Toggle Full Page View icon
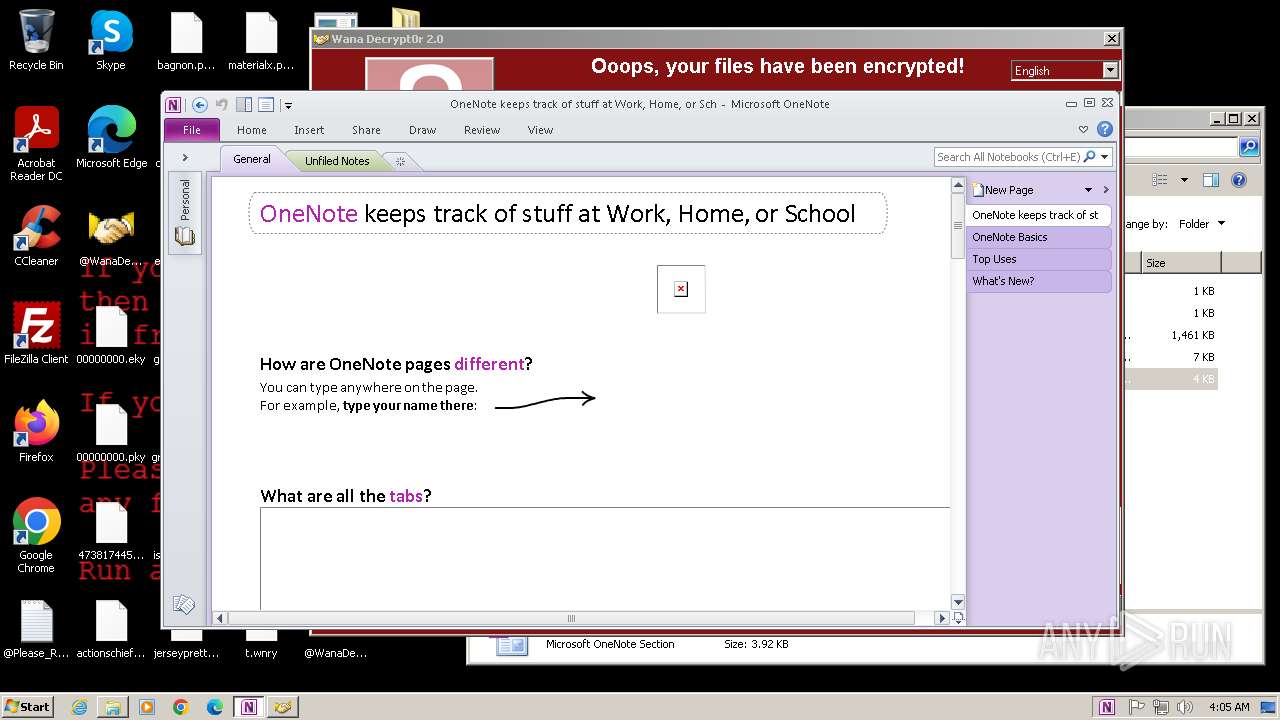The image size is (1280, 720). (266, 104)
